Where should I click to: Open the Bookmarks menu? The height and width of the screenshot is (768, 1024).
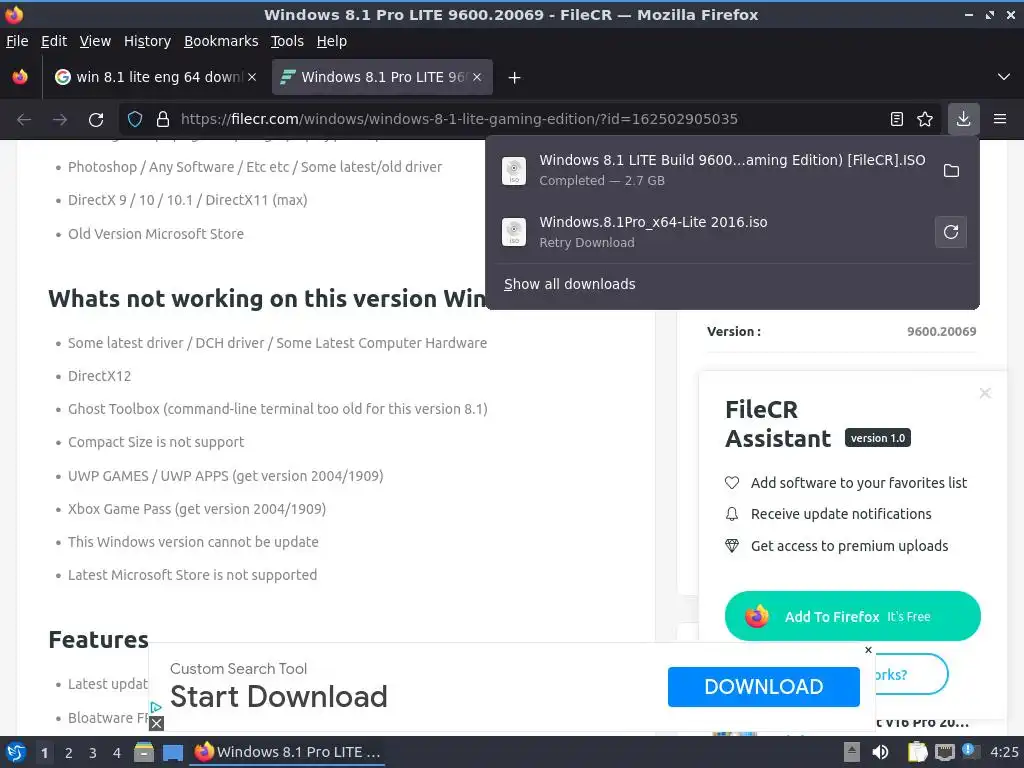221,41
